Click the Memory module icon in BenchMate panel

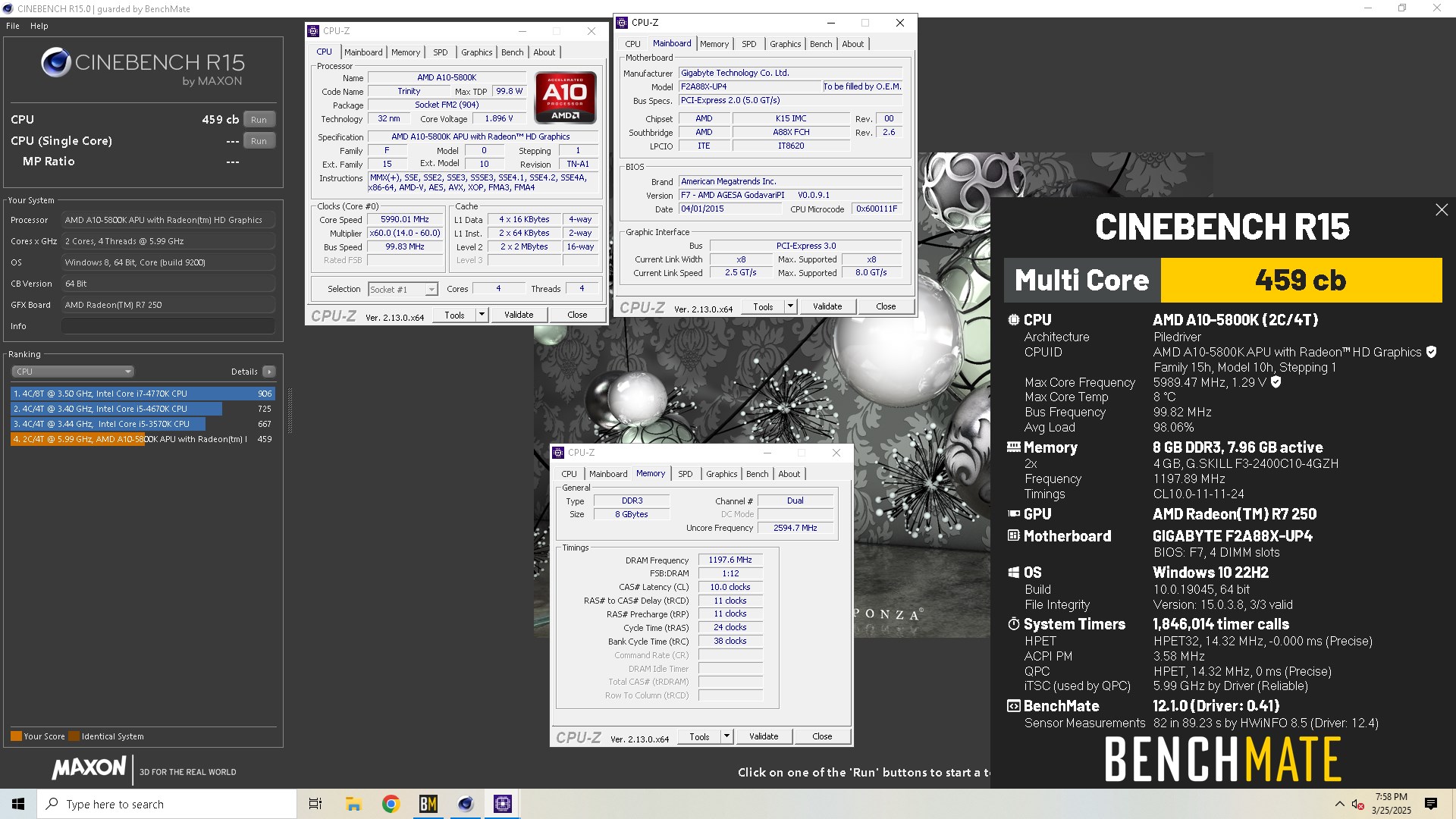[x=1014, y=447]
